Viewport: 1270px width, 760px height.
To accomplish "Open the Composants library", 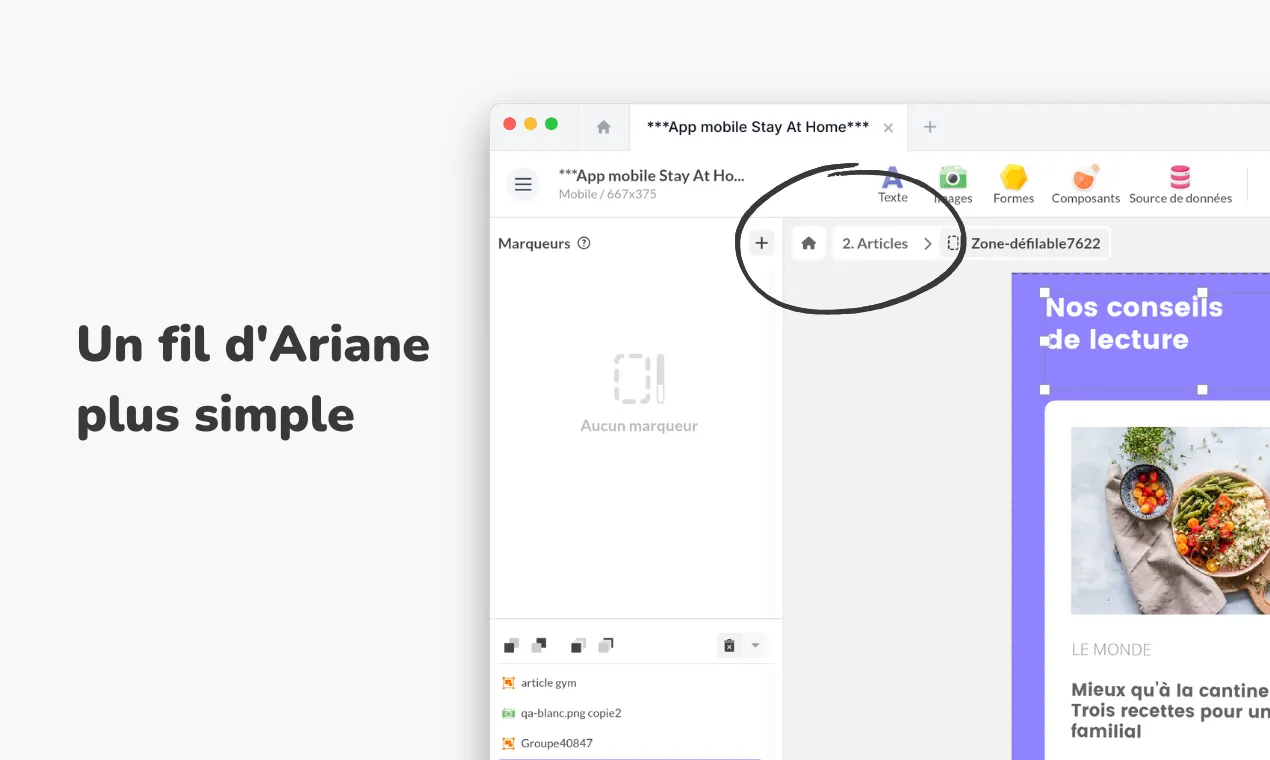I will [x=1085, y=184].
